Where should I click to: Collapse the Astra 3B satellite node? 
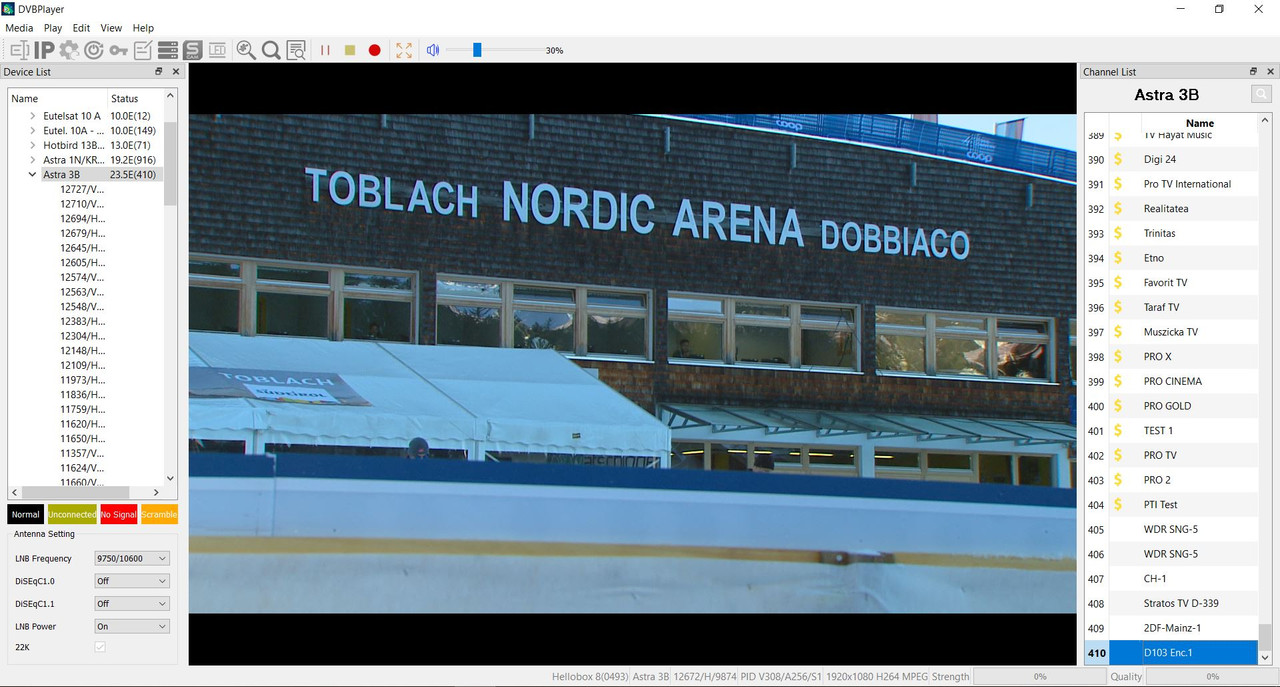point(33,175)
